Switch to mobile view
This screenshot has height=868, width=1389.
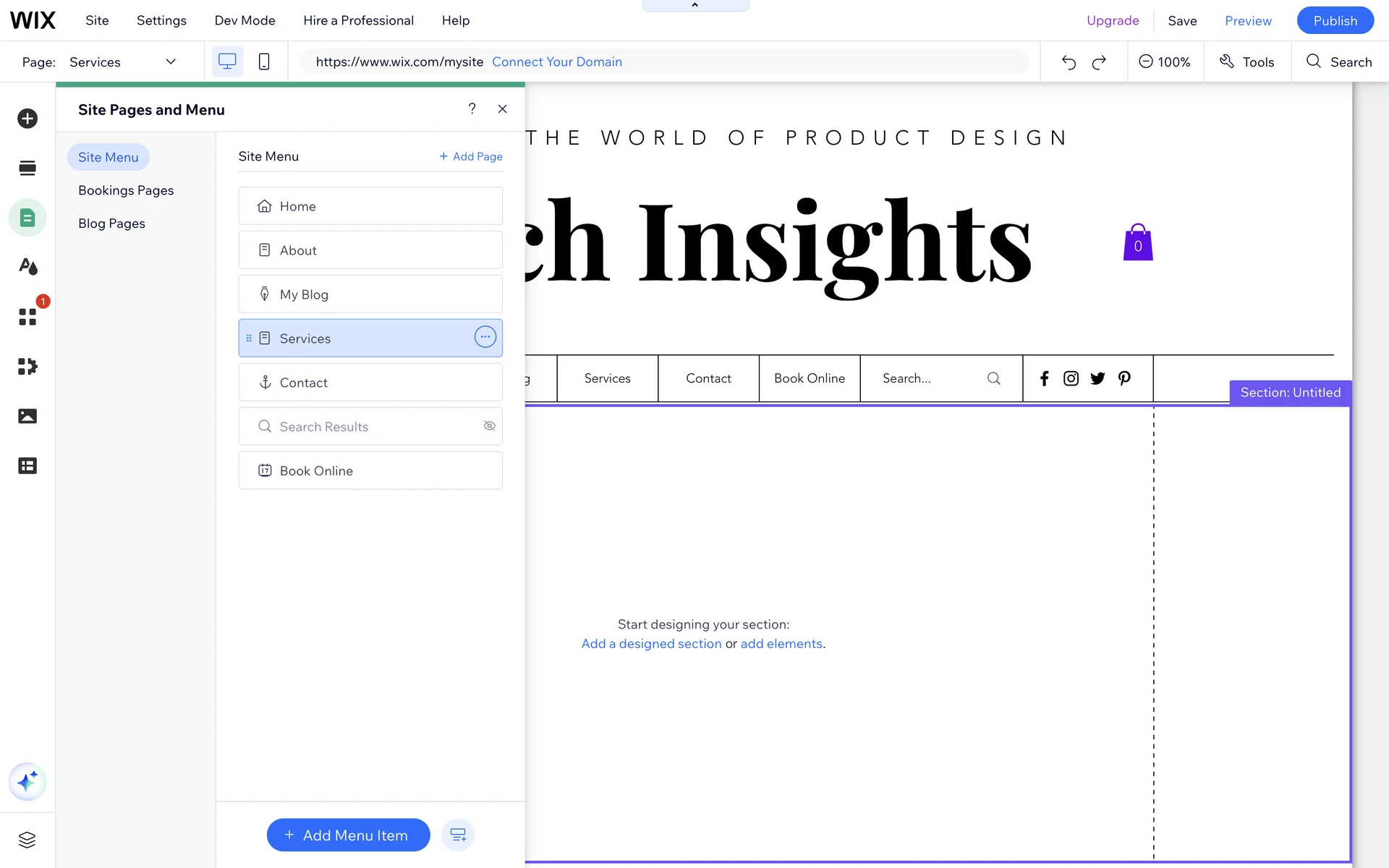(264, 62)
